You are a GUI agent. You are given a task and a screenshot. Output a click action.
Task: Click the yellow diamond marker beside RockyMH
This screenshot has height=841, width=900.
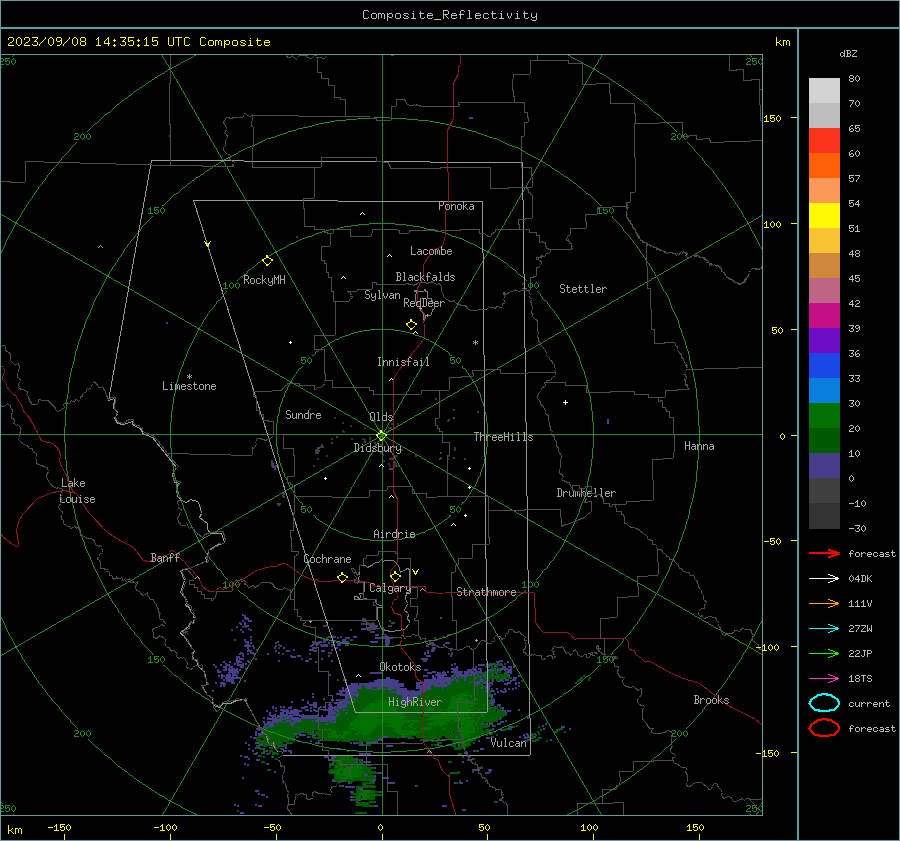tap(267, 261)
